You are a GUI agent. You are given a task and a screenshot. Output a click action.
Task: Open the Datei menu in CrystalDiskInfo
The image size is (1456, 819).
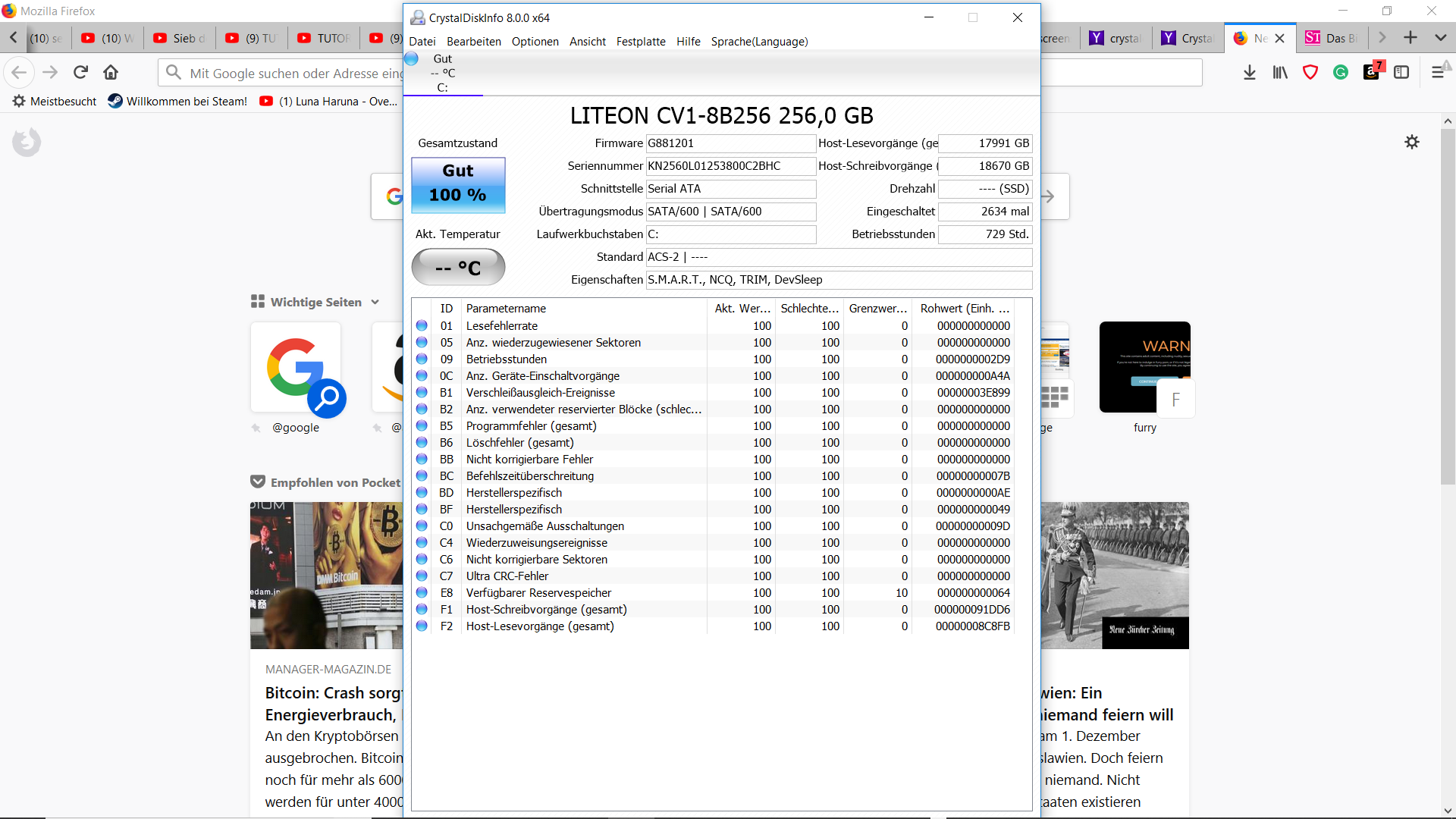[x=422, y=42]
